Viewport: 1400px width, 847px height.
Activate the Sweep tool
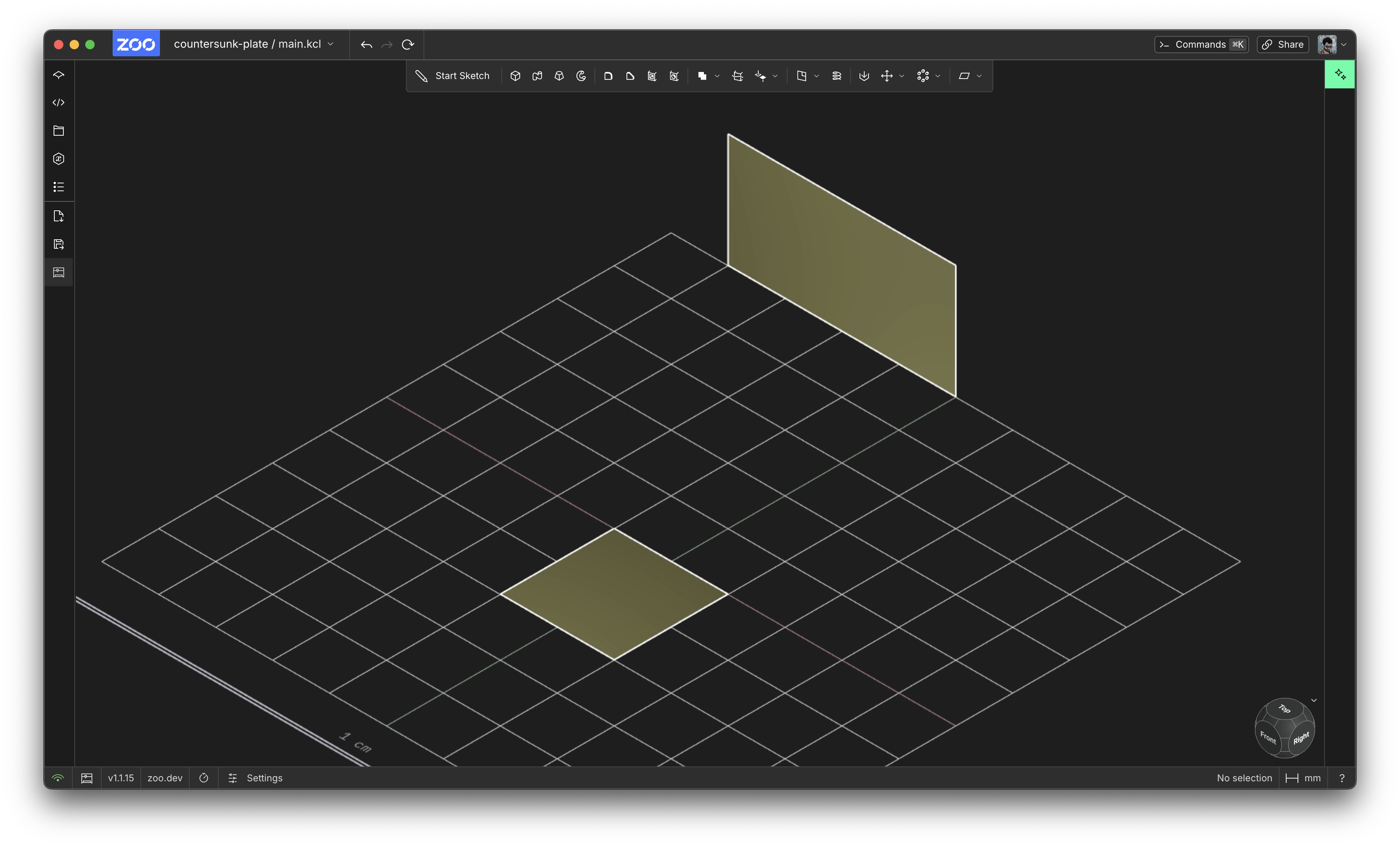[x=537, y=75]
